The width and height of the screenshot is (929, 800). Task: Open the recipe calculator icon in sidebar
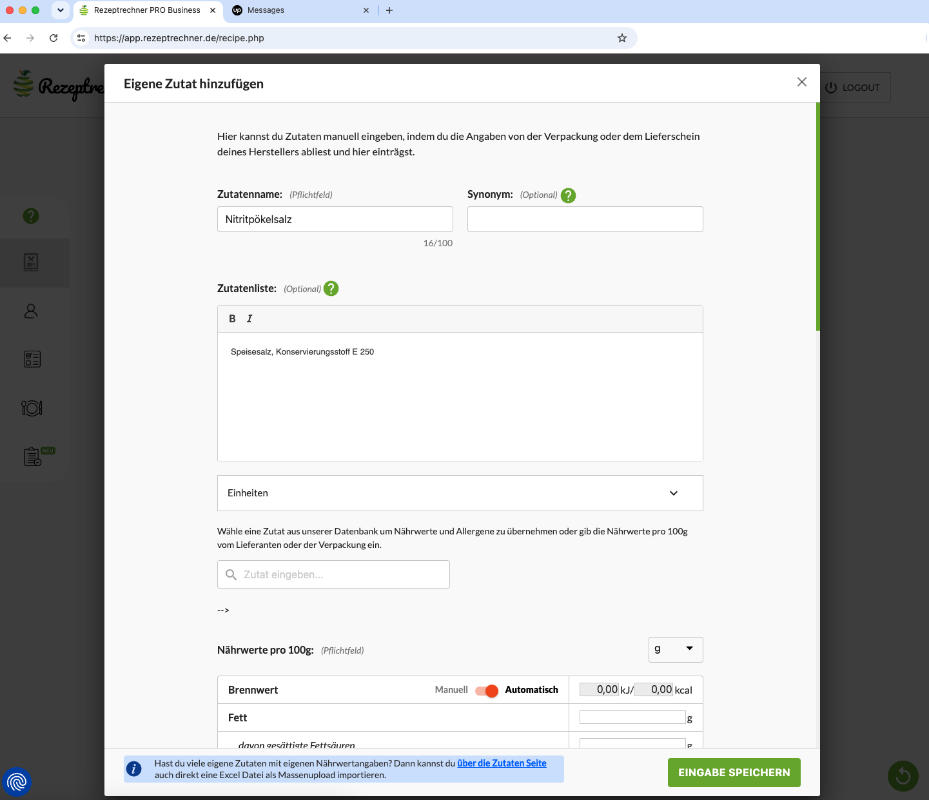[31, 262]
